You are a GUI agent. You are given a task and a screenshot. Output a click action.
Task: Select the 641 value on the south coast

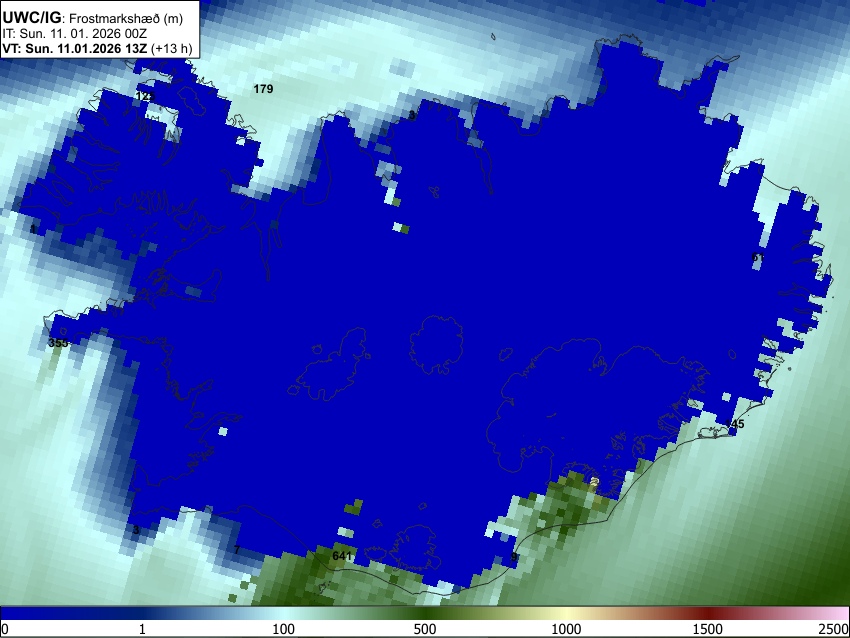coord(342,556)
